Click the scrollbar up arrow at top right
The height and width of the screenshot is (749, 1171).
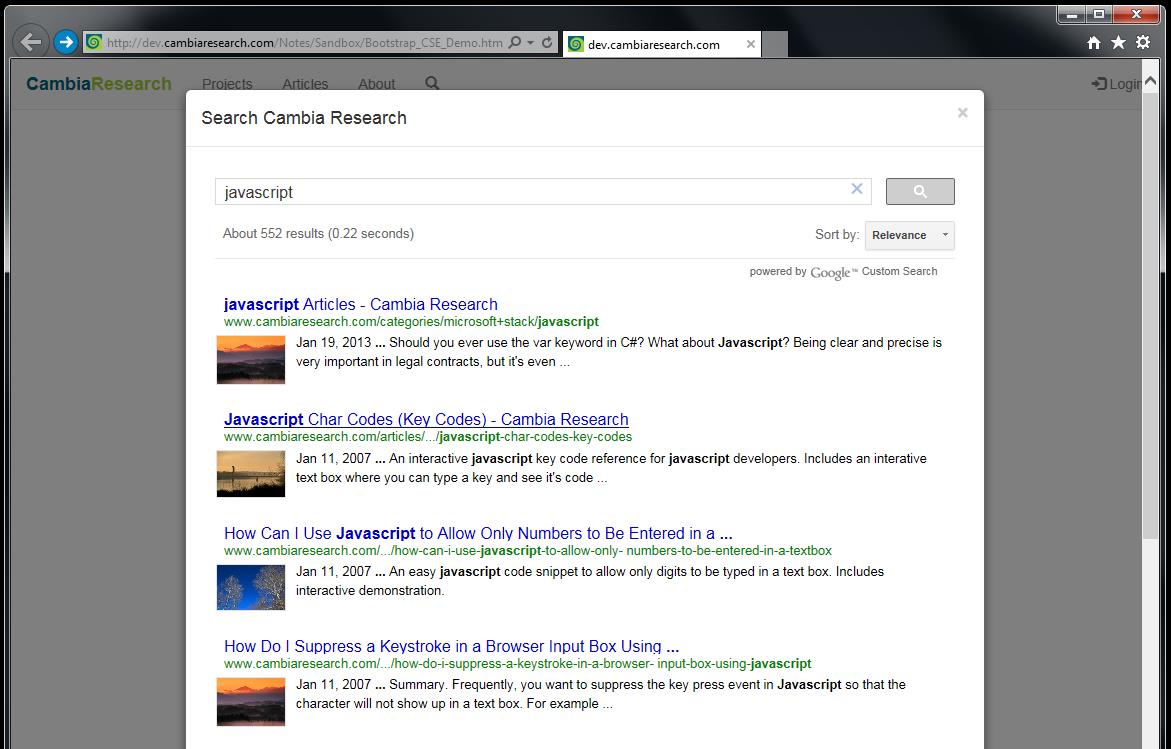(x=1150, y=82)
